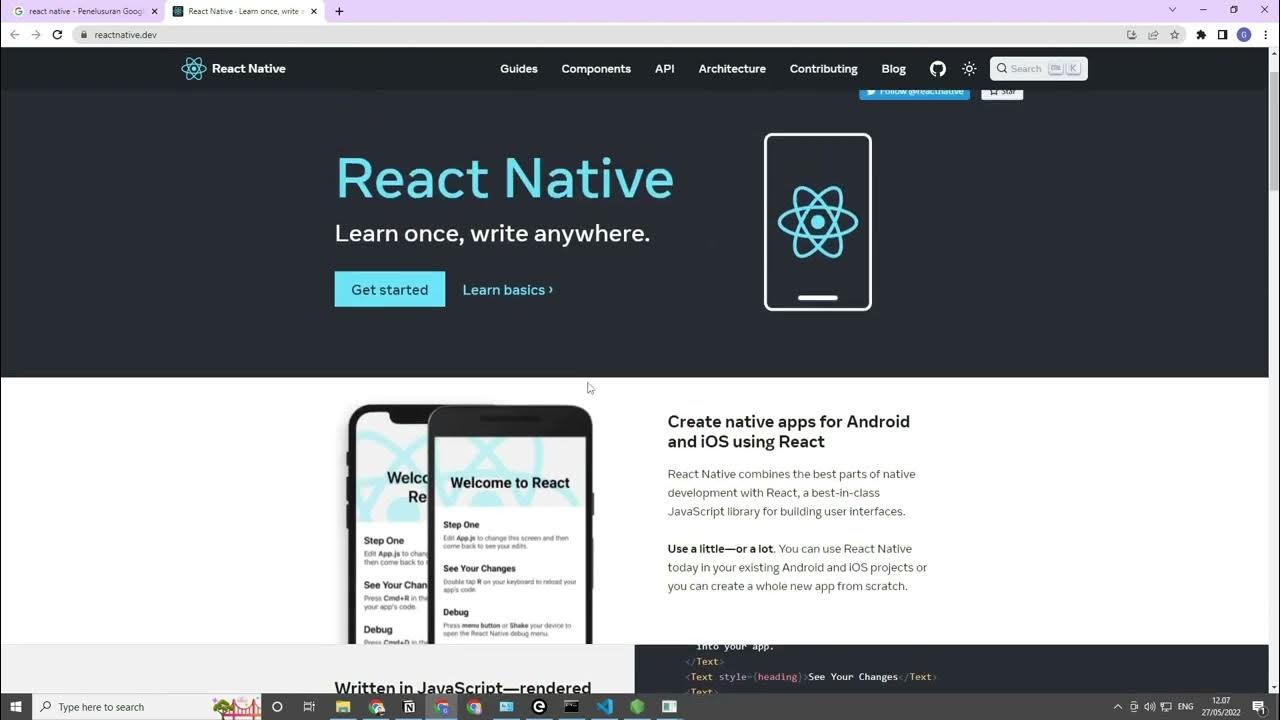This screenshot has width=1280, height=720.
Task: Open the green Node.js icon on taskbar
Action: (x=637, y=707)
